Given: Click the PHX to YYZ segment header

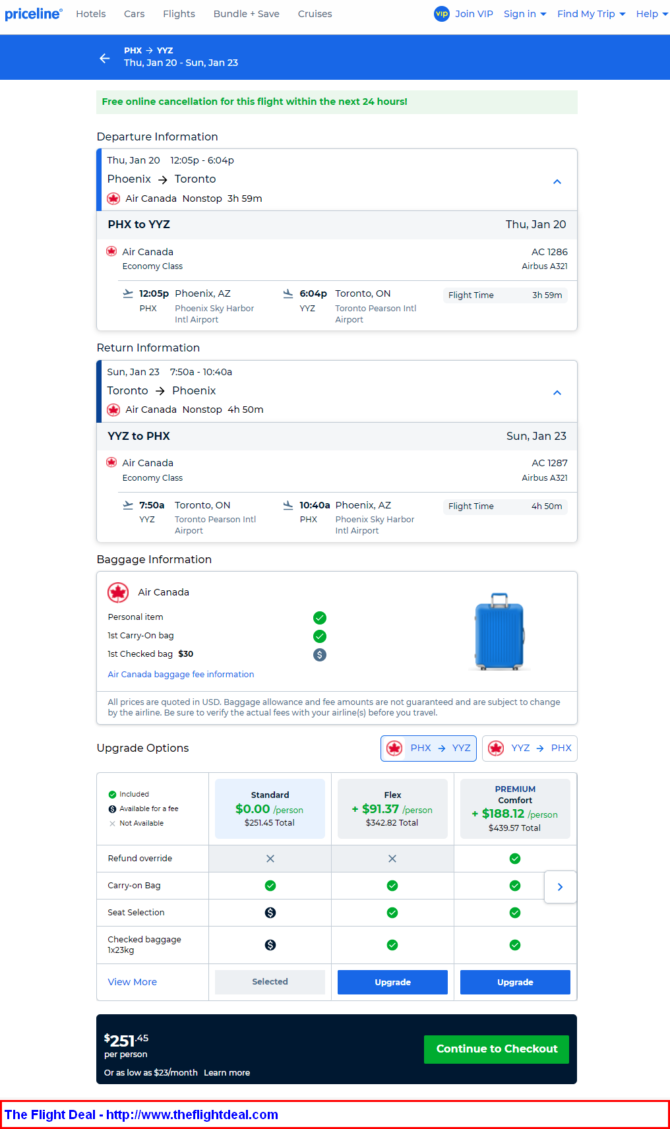Looking at the screenshot, I should point(337,225).
